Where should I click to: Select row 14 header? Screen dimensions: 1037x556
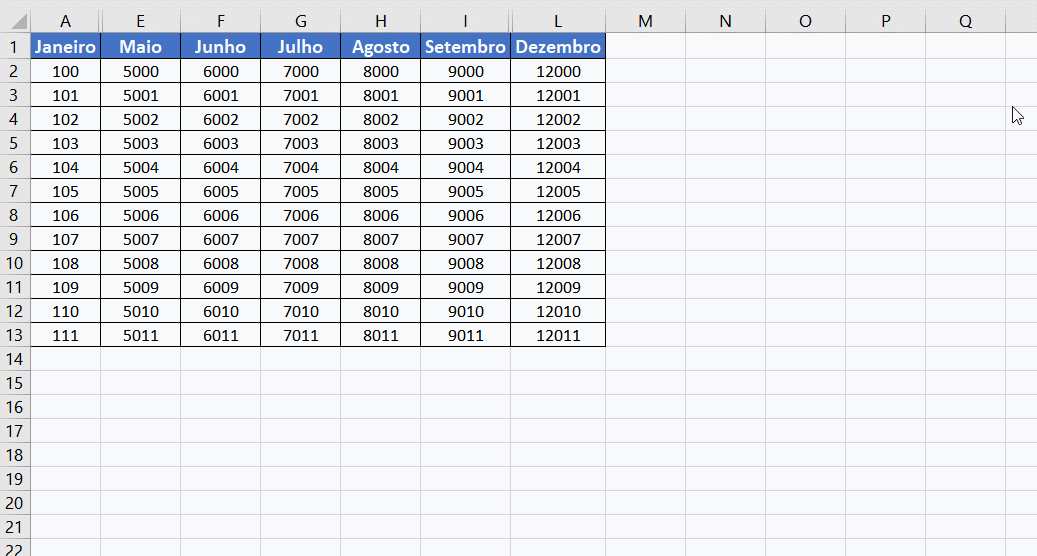(x=14, y=359)
